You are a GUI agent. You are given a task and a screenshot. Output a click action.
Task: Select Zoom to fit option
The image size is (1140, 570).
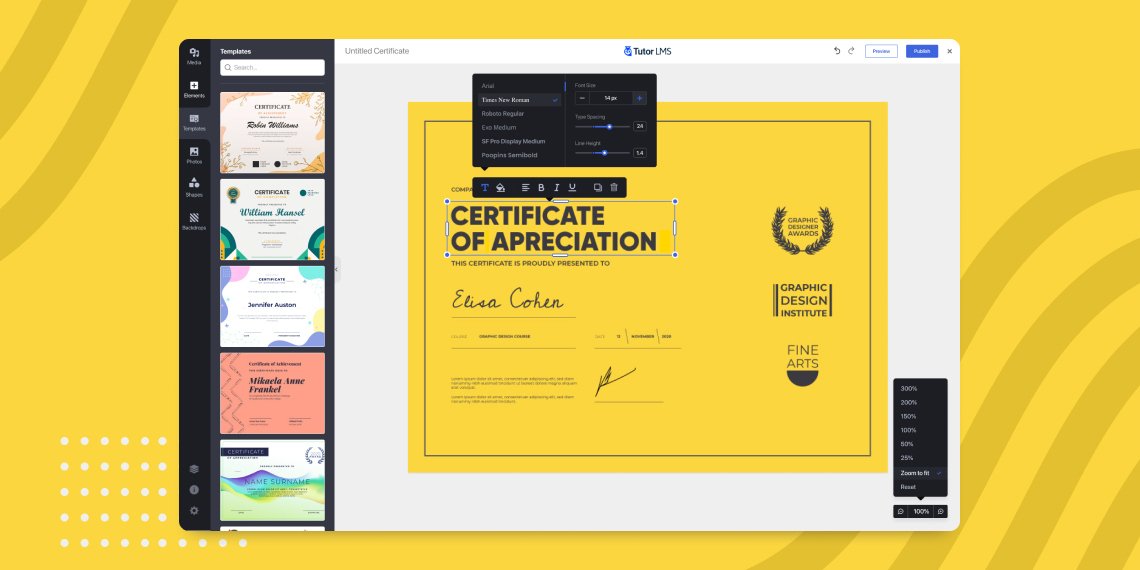[x=915, y=472]
